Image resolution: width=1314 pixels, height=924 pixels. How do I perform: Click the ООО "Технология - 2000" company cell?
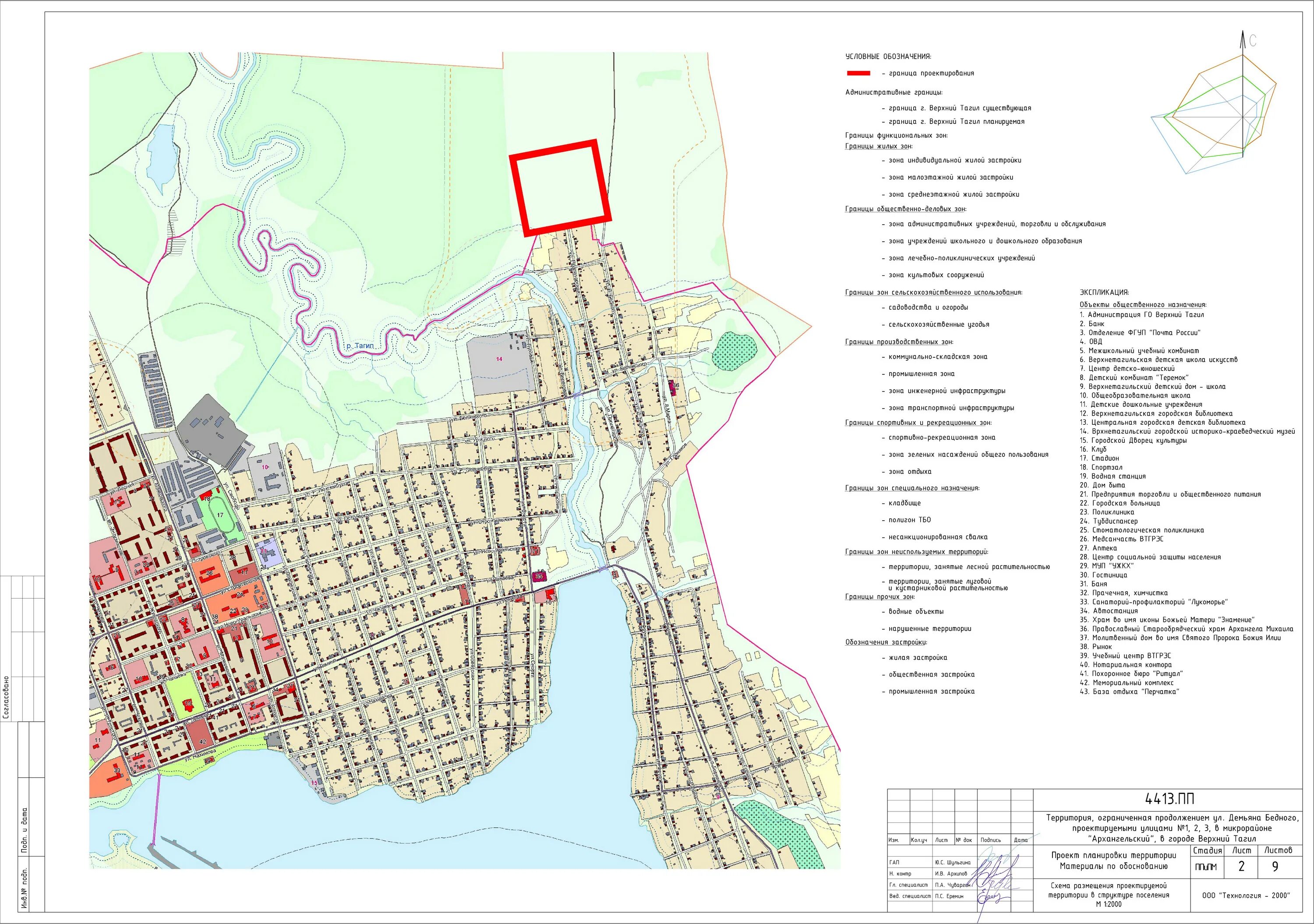1246,896
